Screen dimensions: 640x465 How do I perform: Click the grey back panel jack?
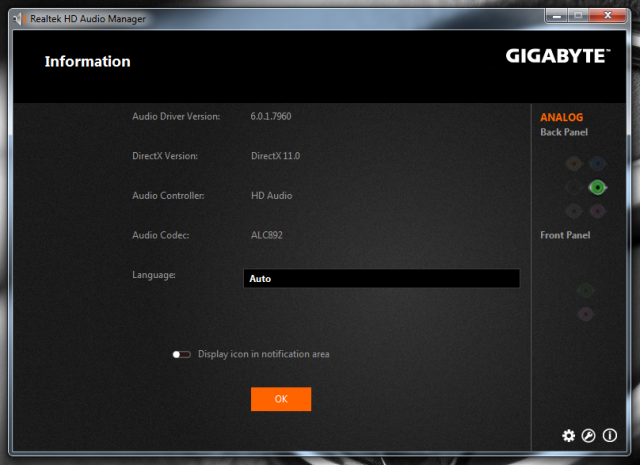click(574, 211)
